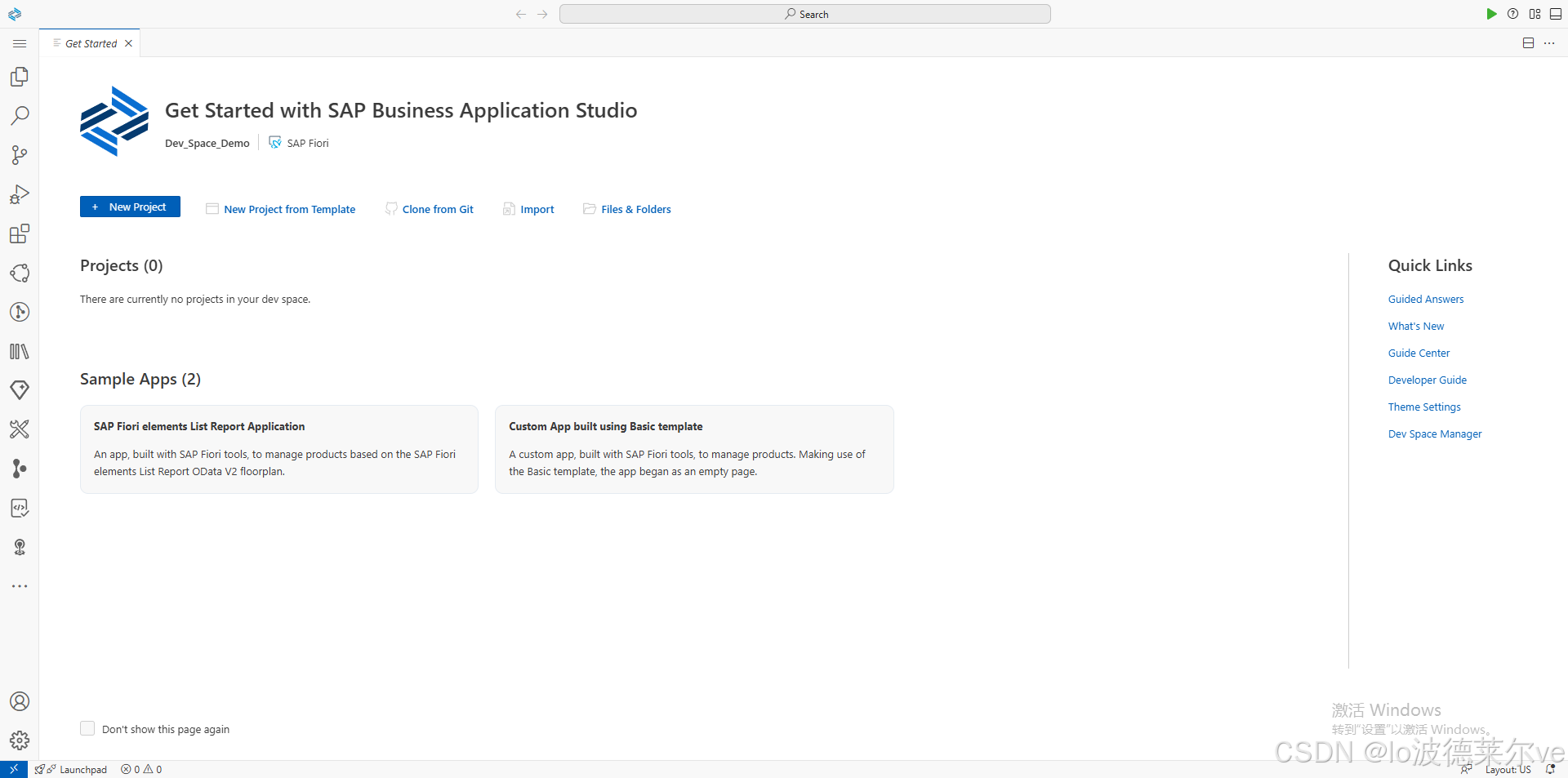
Task: Click the top Search command box
Action: 805,14
